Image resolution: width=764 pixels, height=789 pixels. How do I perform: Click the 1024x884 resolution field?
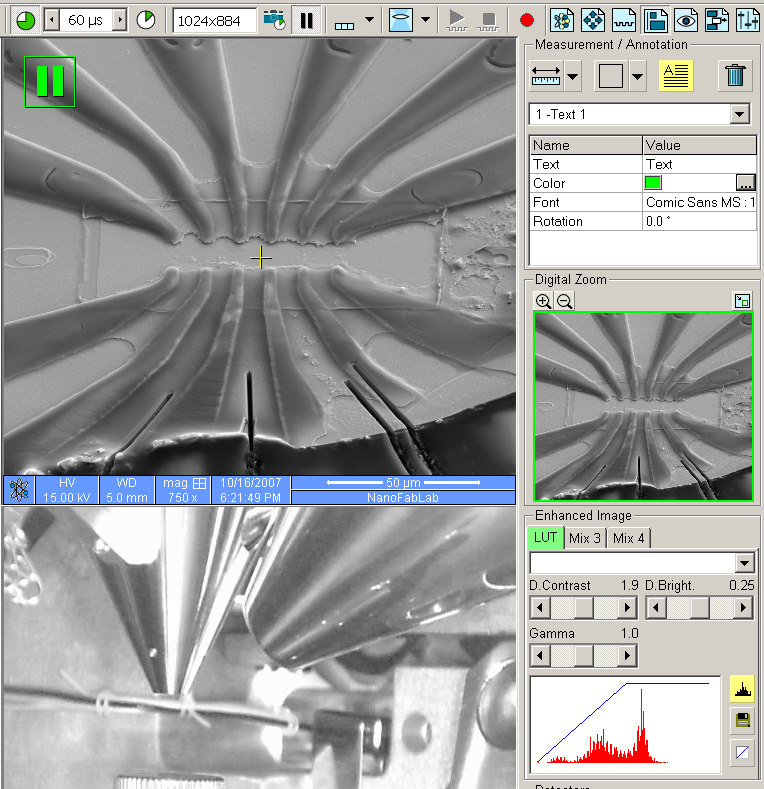214,20
